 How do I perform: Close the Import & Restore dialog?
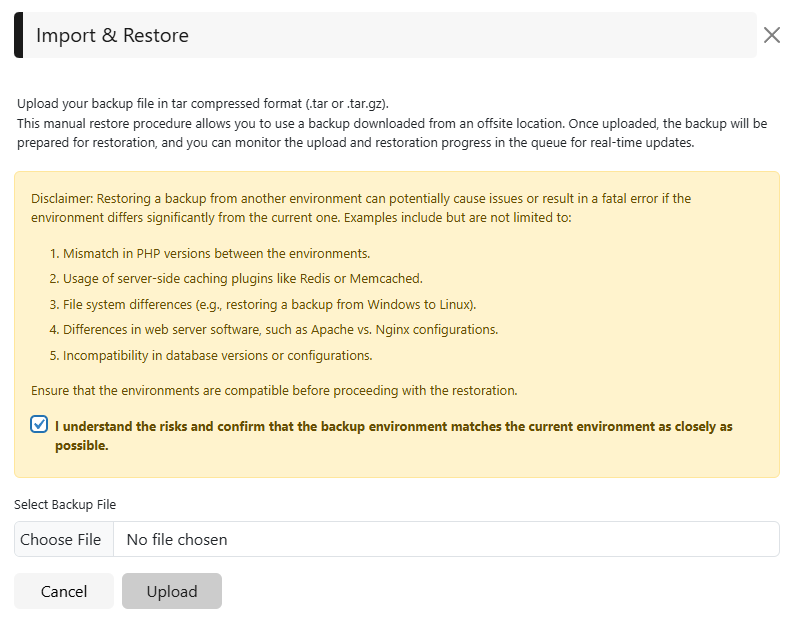point(771,36)
